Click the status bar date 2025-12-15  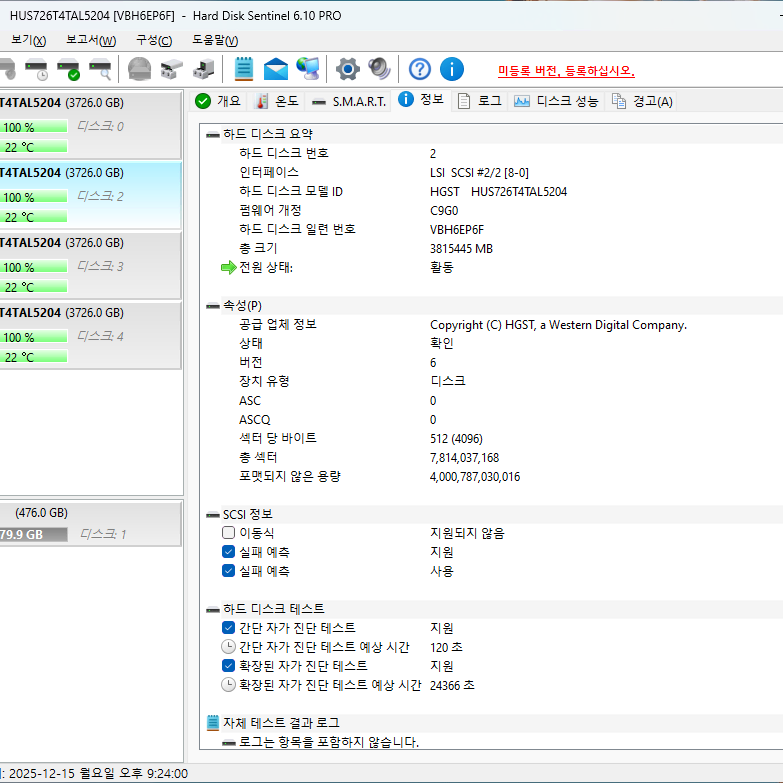[41, 774]
